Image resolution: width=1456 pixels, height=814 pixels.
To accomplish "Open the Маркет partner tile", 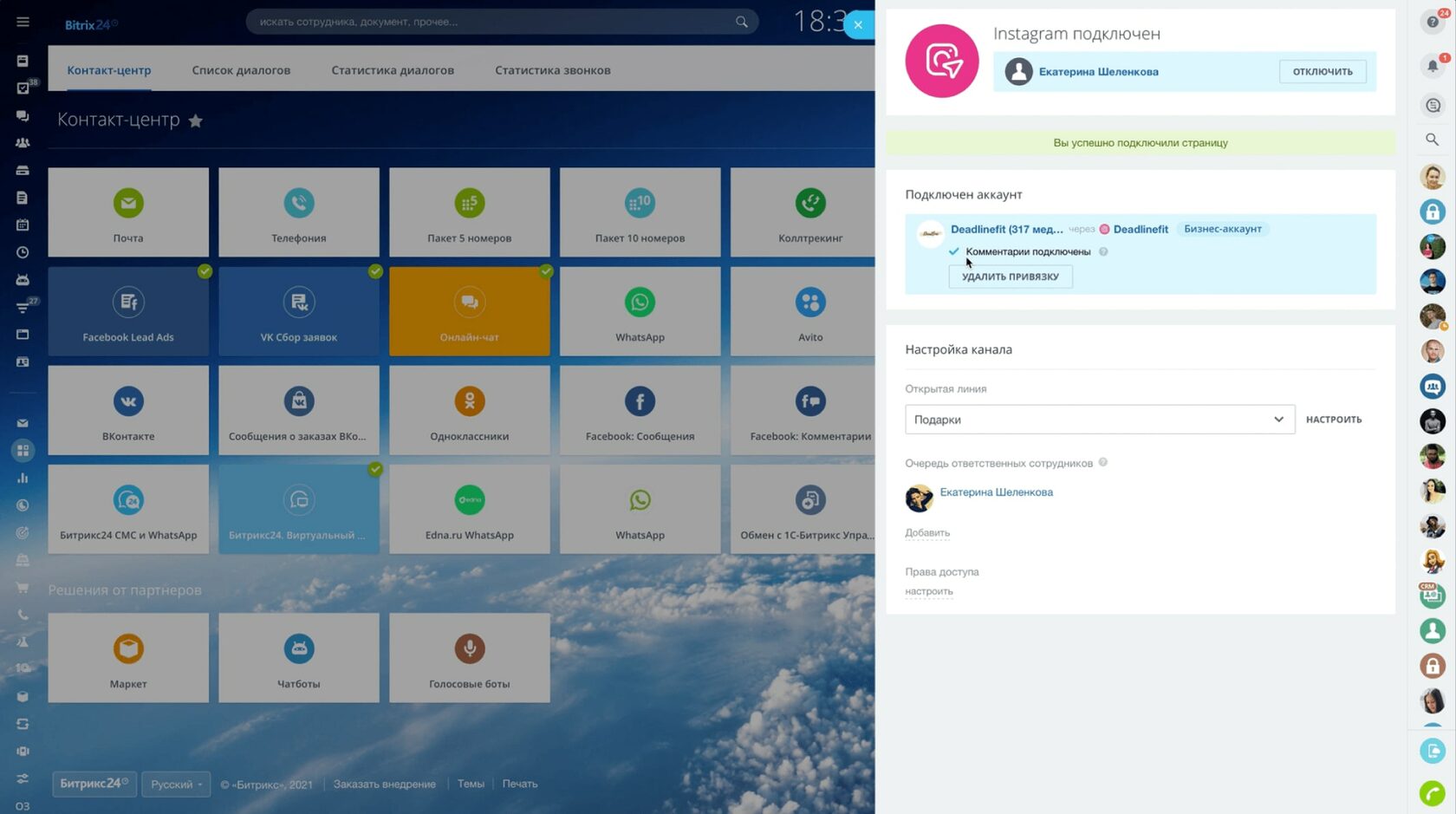I will coord(128,658).
